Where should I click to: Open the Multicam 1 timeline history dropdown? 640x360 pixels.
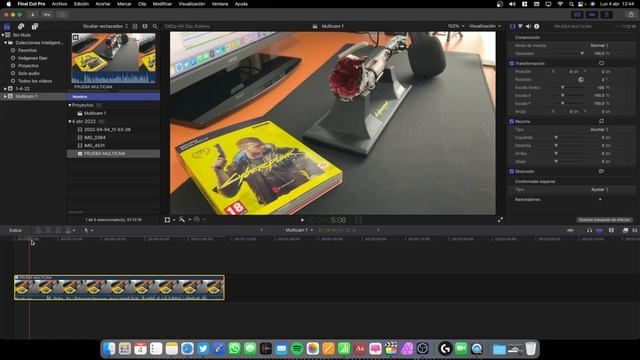coord(299,230)
